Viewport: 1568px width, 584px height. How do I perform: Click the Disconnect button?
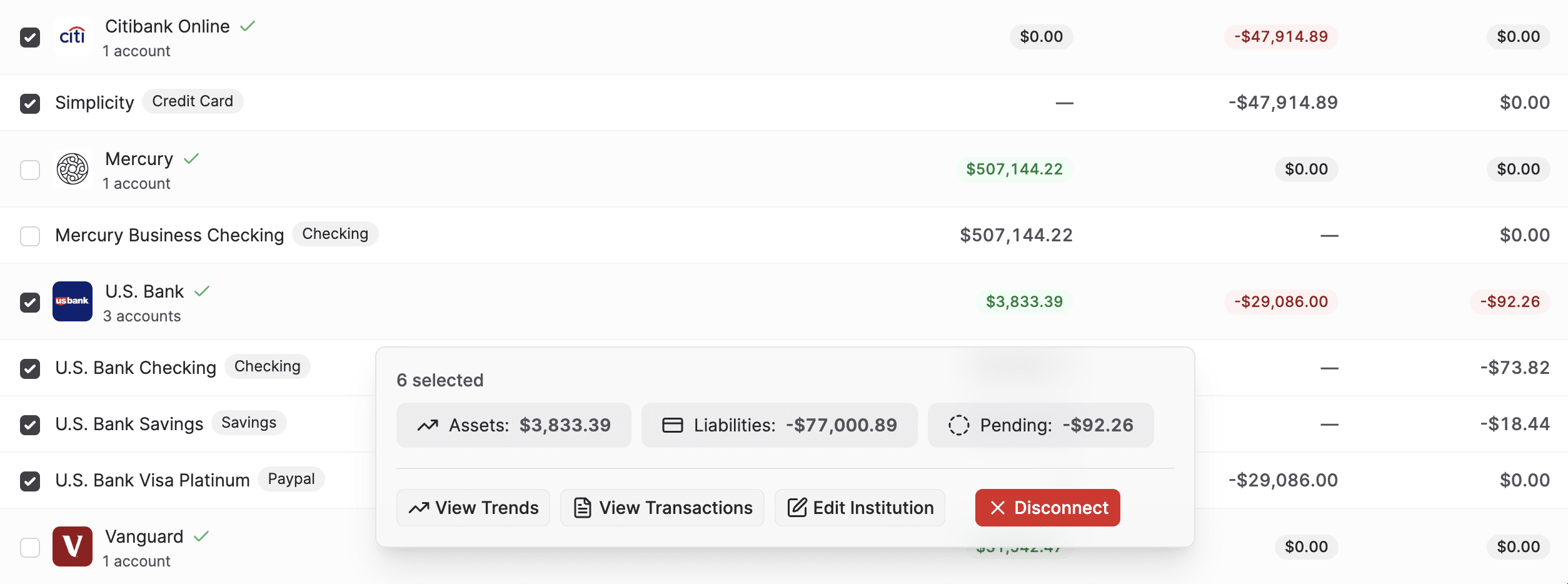[x=1047, y=507]
